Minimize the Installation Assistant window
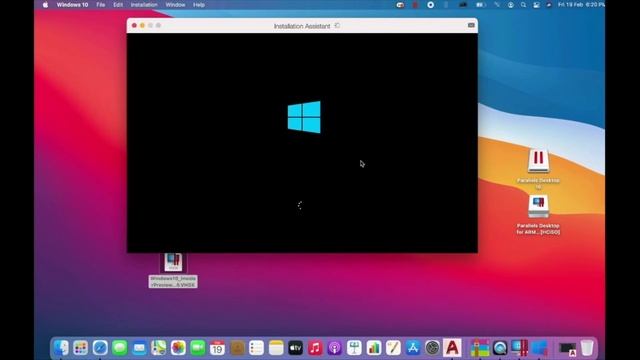The image size is (640, 360). point(142,25)
